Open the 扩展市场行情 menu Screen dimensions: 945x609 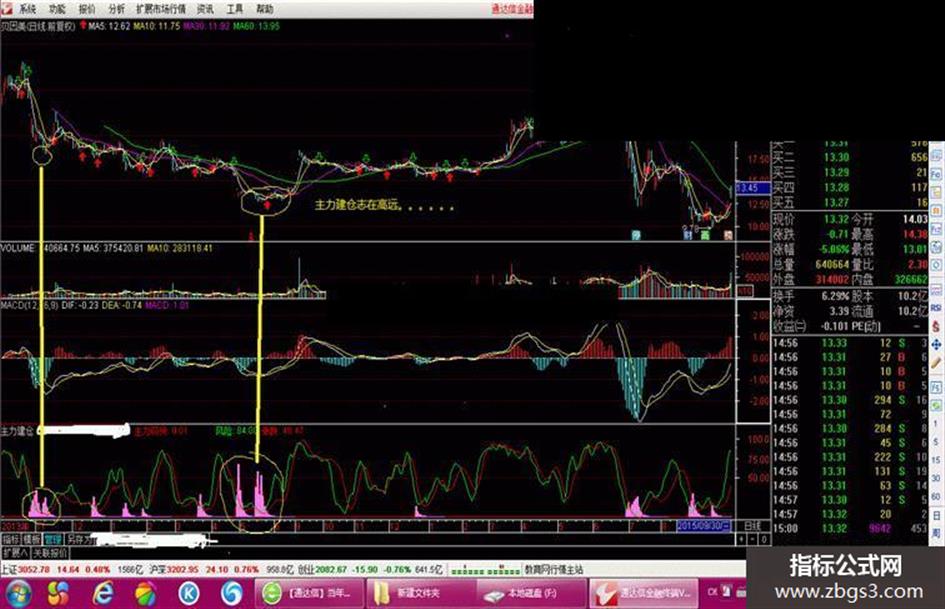coord(160,9)
